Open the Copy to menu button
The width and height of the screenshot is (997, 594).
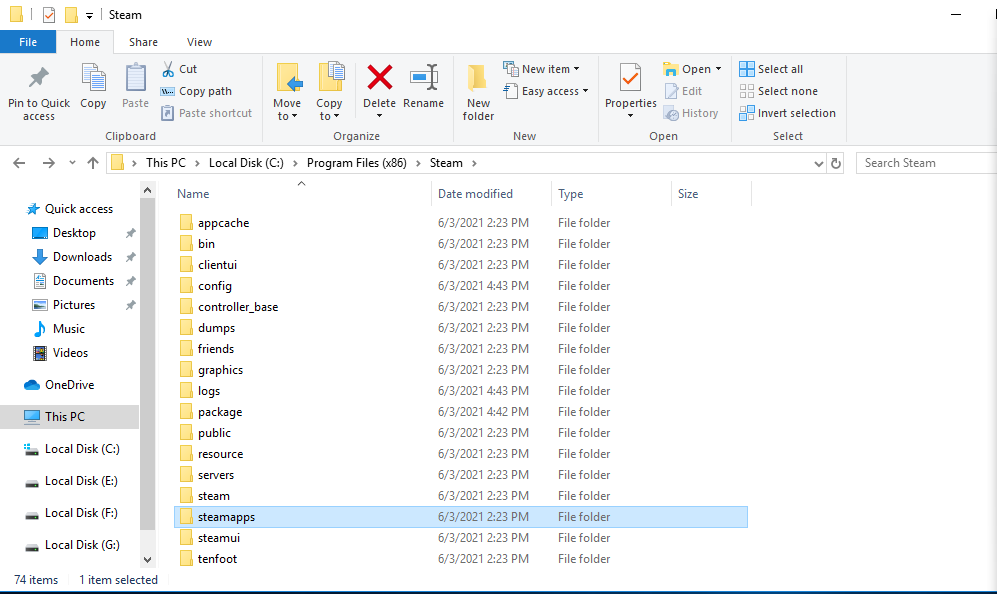tap(329, 92)
